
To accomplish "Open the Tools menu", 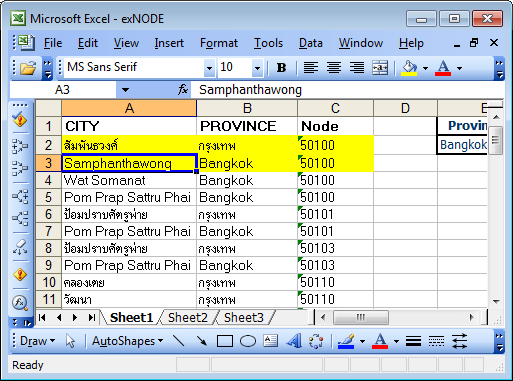I will click(x=268, y=43).
